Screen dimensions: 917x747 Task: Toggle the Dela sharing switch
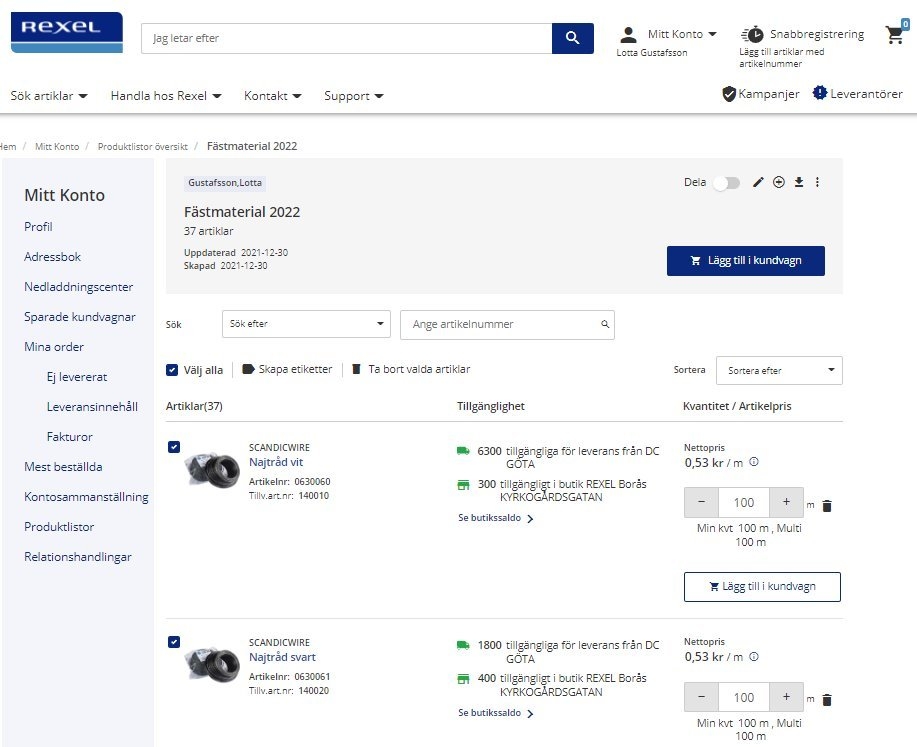[726, 183]
